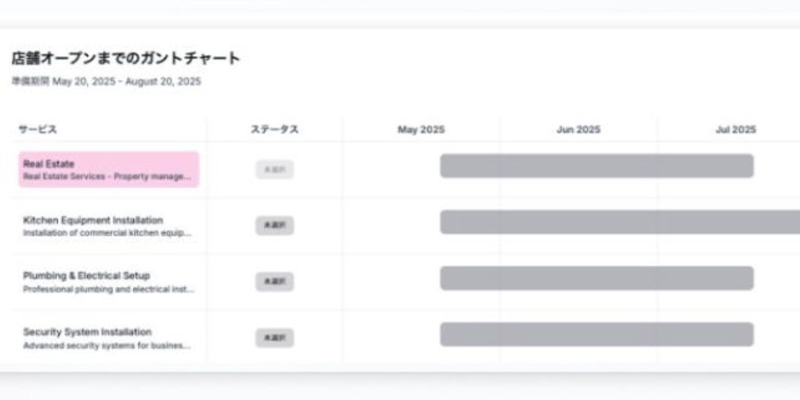Select the highlighted Real Estate service row
800x400 pixels.
(109, 169)
